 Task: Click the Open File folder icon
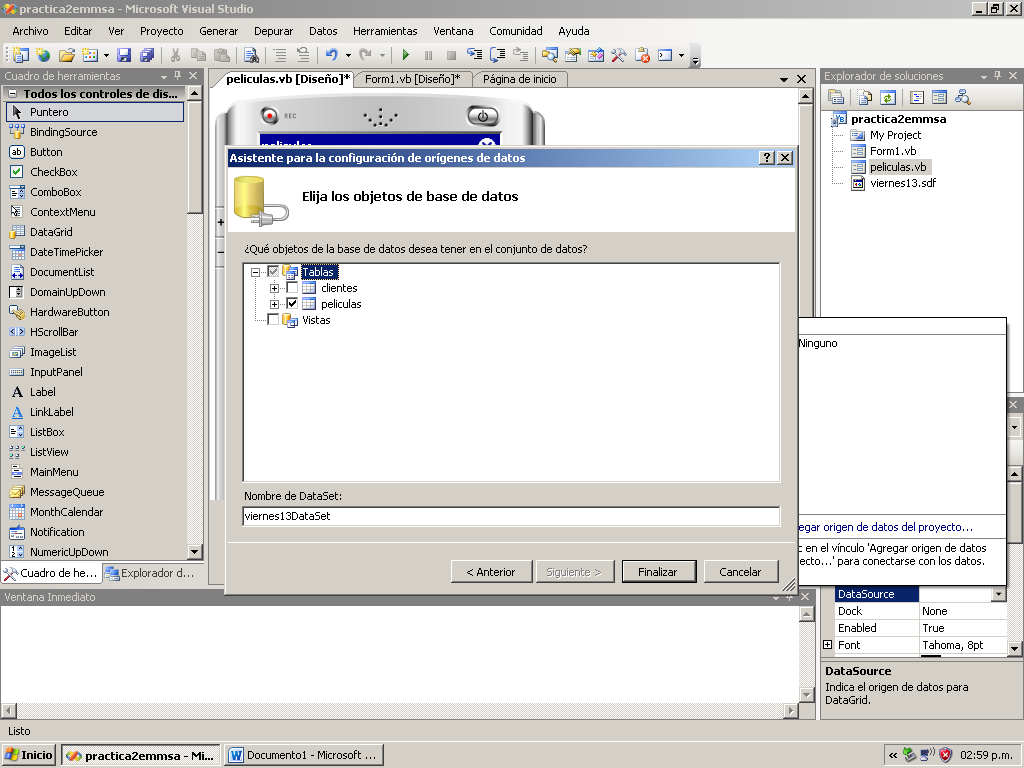coord(67,56)
